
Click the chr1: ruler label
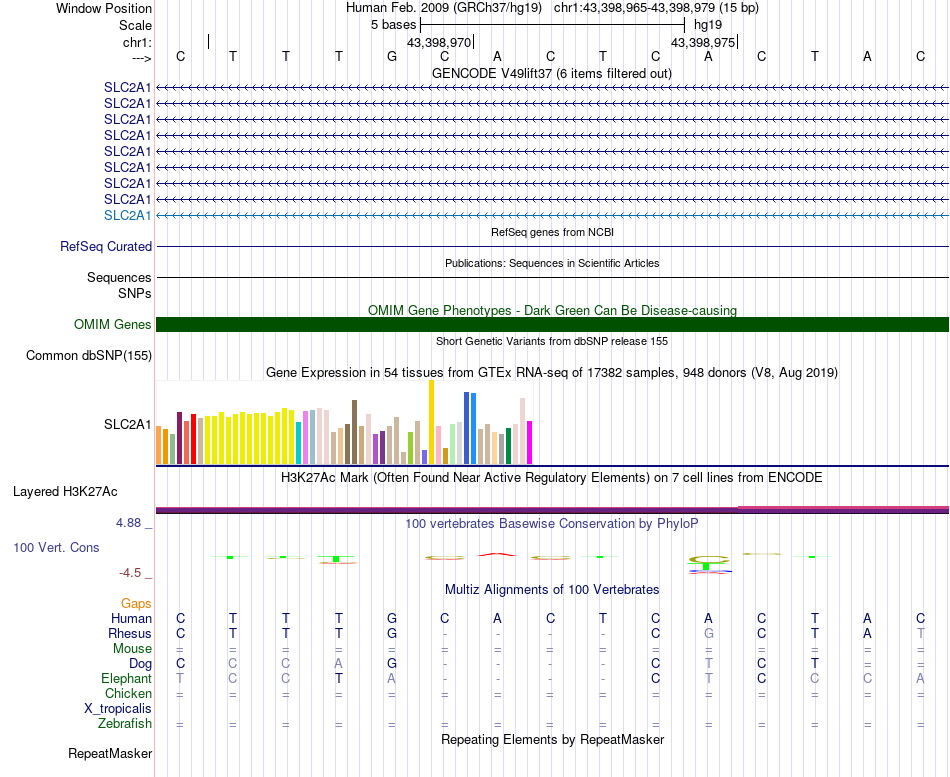pyautogui.click(x=137, y=42)
